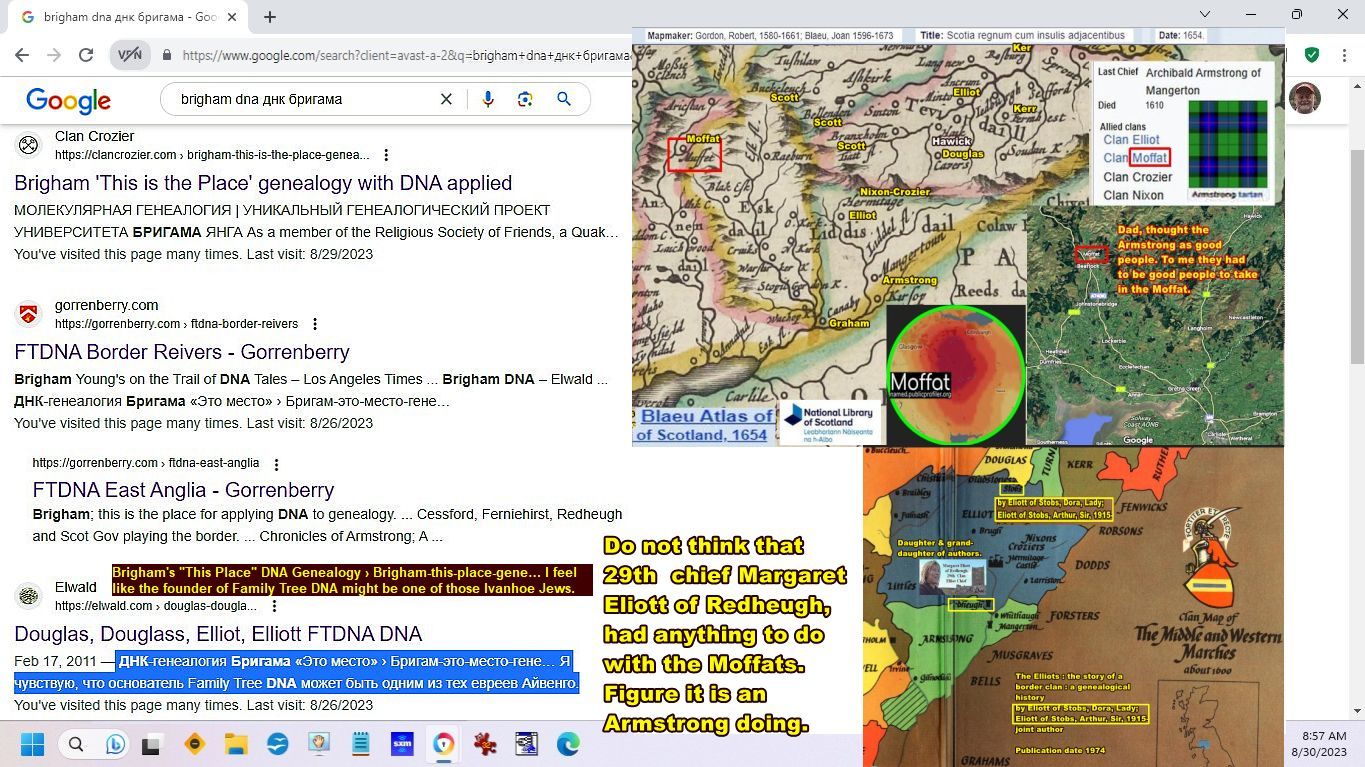Close the brigham dna search tab
The image size is (1365, 767).
click(x=233, y=17)
